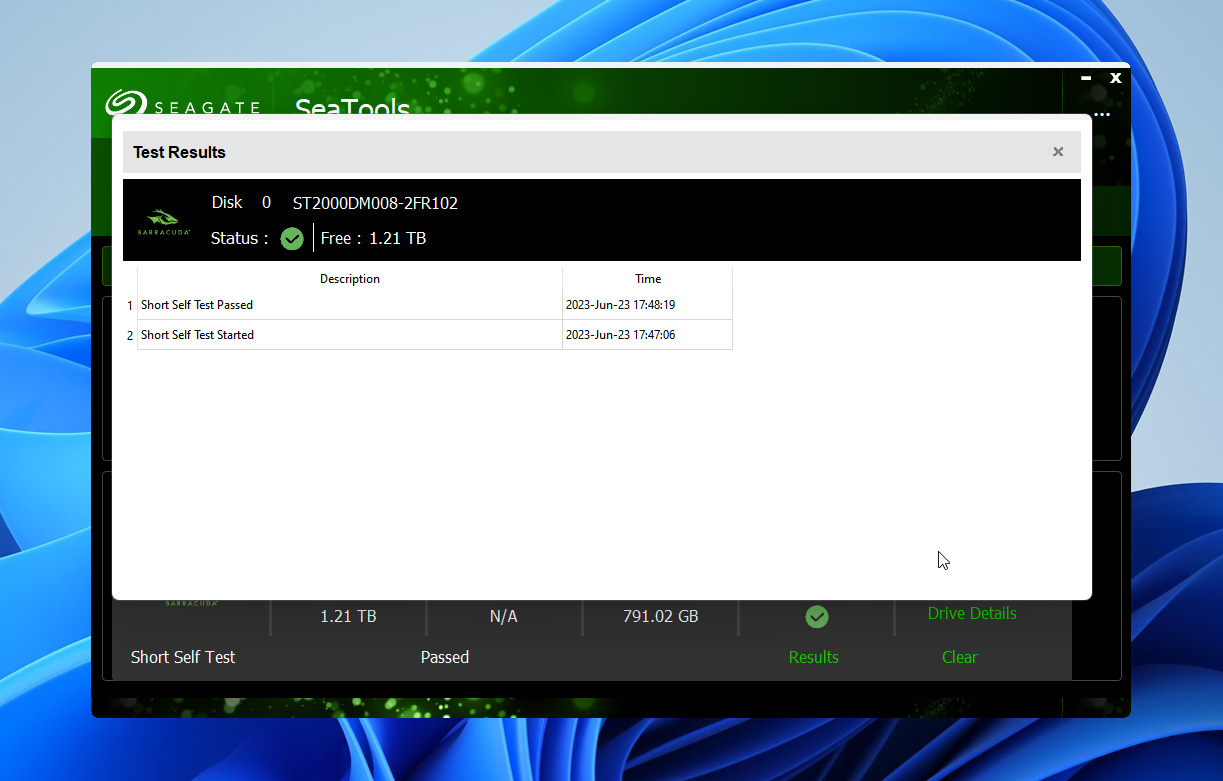Click the 791.02 GB value in the drive row
Image resolution: width=1223 pixels, height=781 pixels.
coord(660,616)
